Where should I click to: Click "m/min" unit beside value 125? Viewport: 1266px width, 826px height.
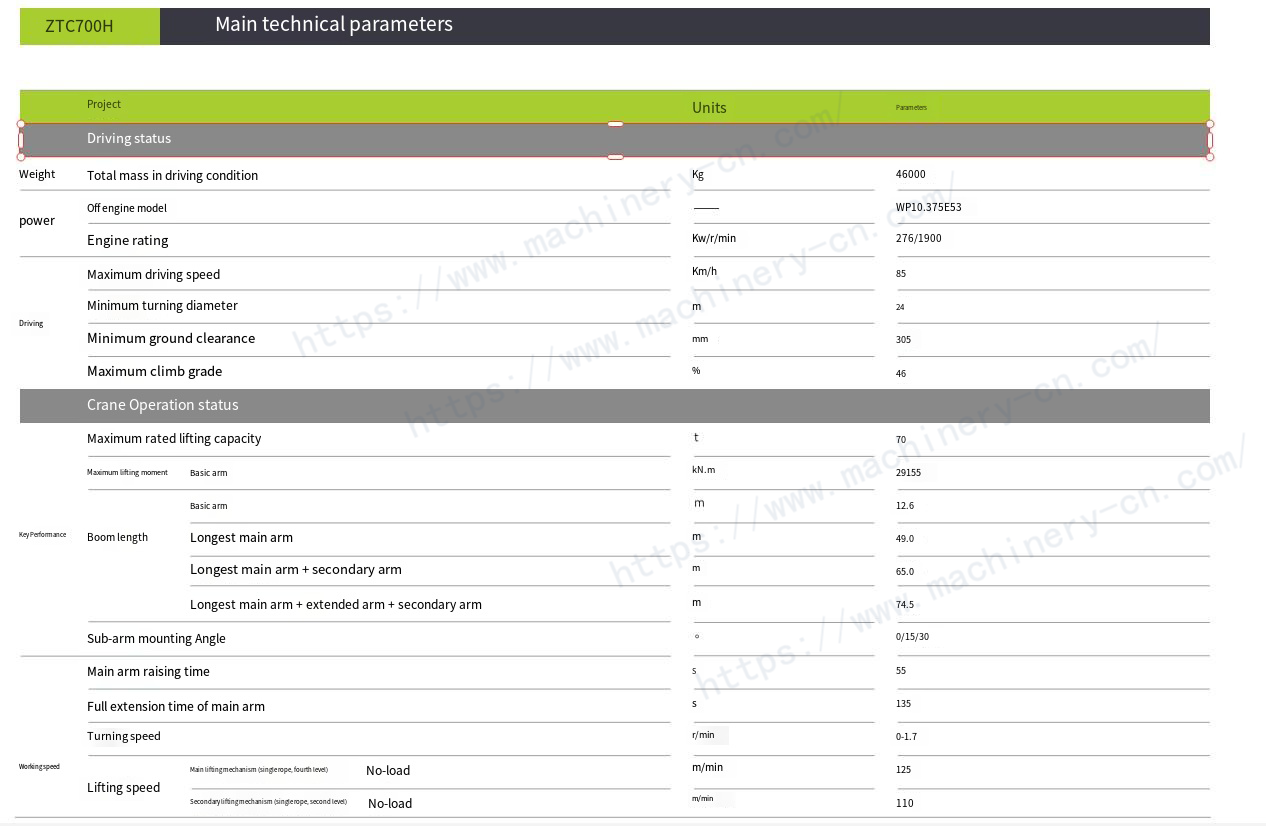707,767
